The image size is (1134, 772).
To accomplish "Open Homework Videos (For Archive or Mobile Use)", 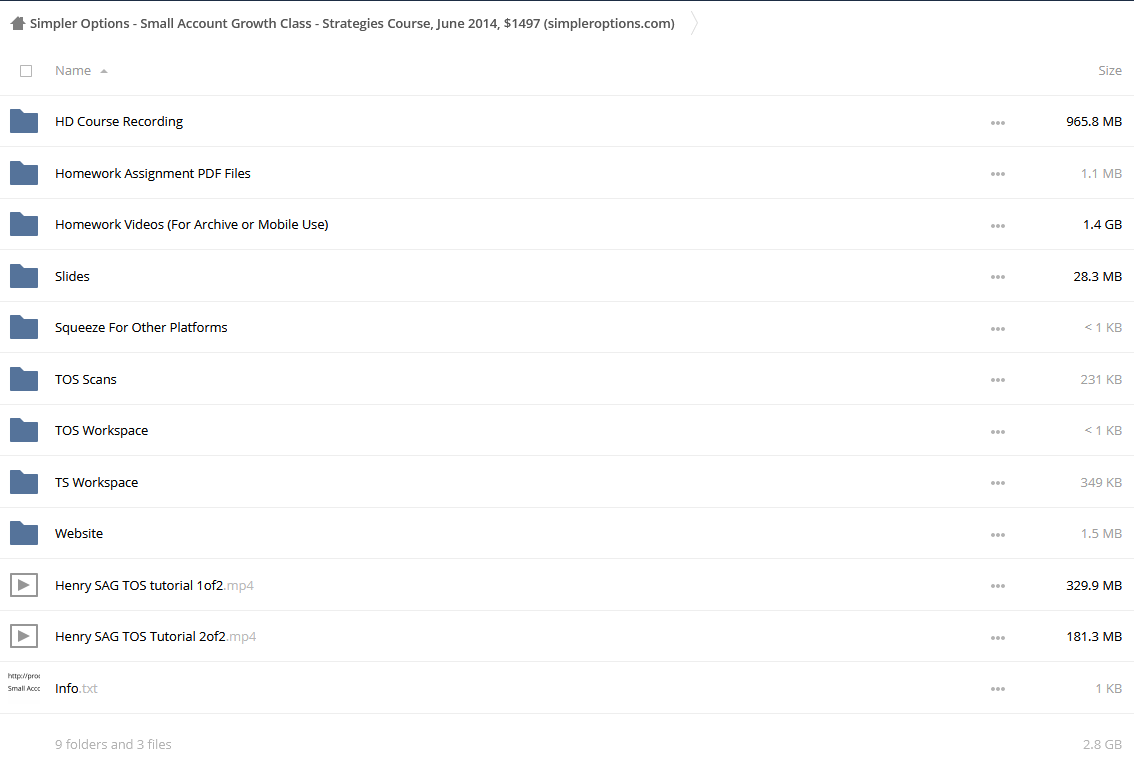I will [x=192, y=225].
